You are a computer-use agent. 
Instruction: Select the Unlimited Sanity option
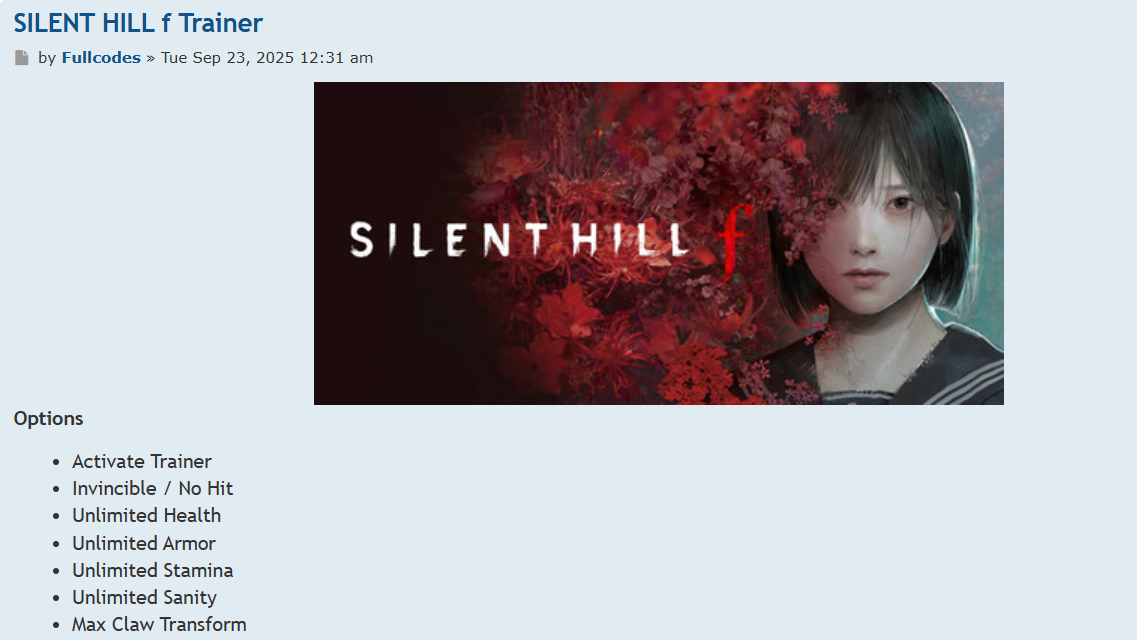coord(144,597)
